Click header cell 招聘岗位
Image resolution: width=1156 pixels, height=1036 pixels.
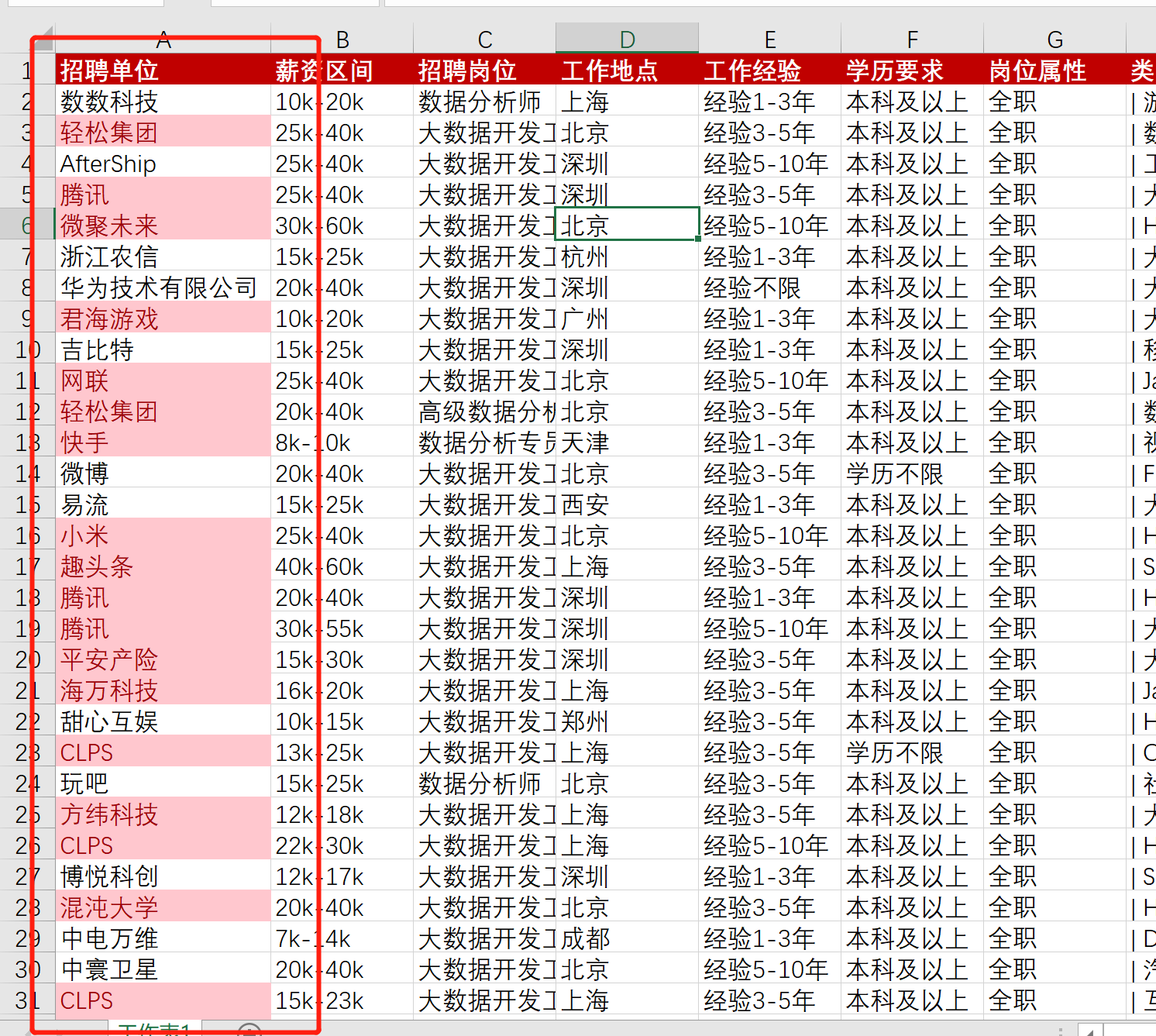point(484,71)
